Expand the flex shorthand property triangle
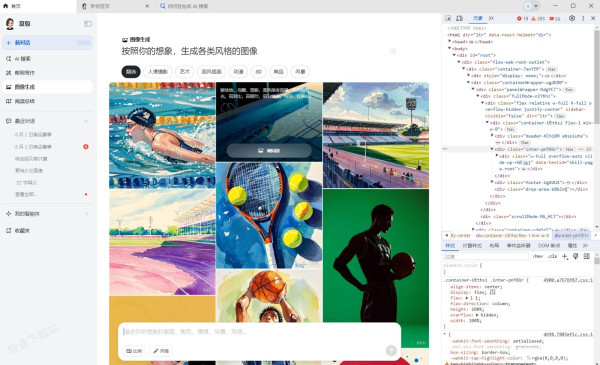The image size is (600, 365). point(466,298)
